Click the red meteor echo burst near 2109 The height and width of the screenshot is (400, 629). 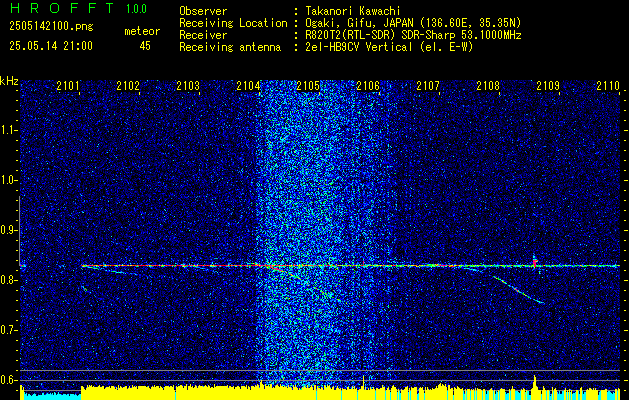click(535, 262)
